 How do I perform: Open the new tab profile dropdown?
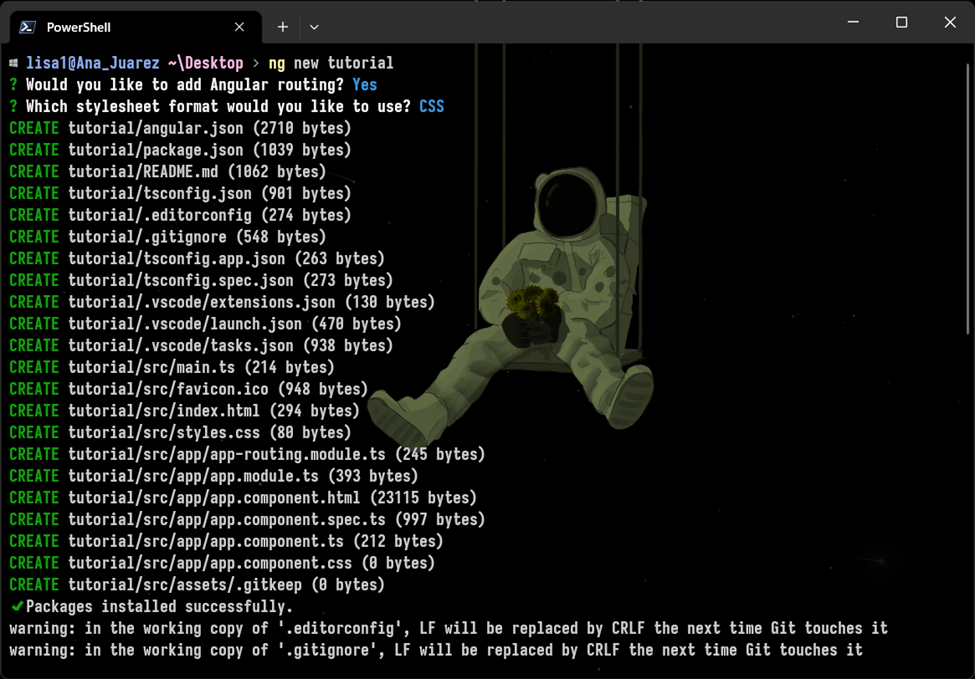point(314,27)
